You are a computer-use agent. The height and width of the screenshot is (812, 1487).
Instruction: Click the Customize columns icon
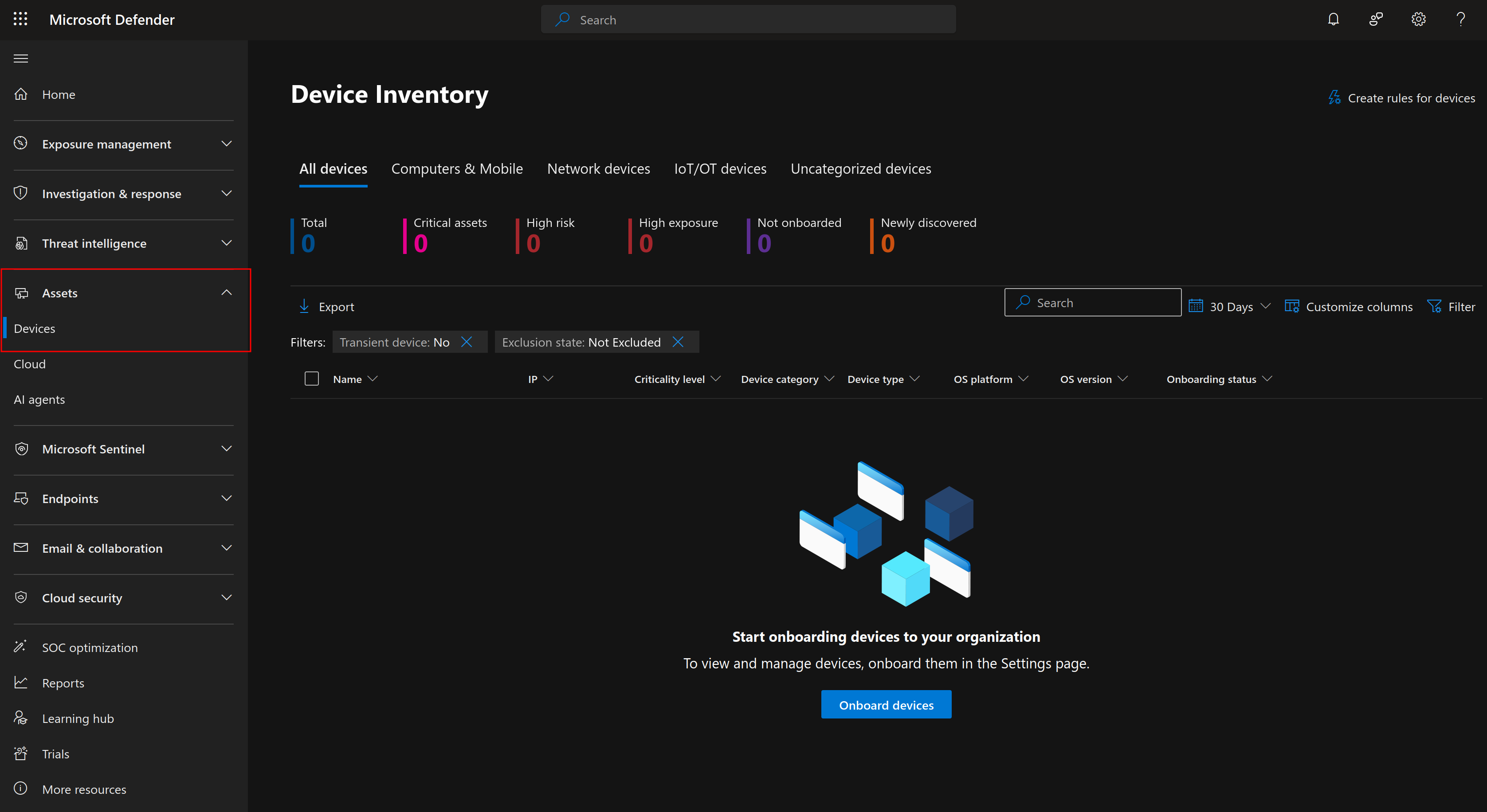(x=1292, y=306)
